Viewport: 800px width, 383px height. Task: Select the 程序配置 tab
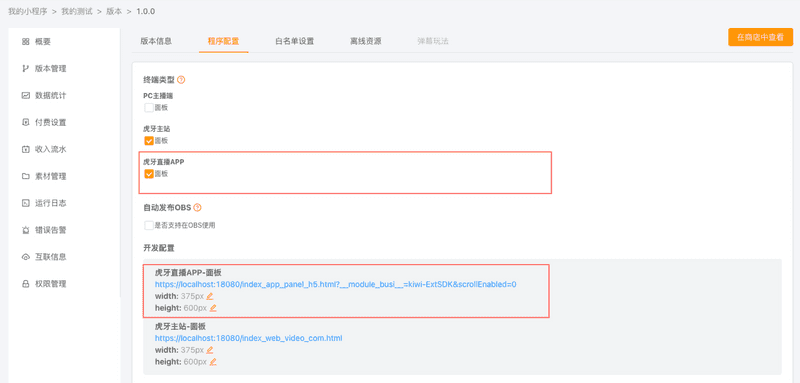pyautogui.click(x=223, y=41)
